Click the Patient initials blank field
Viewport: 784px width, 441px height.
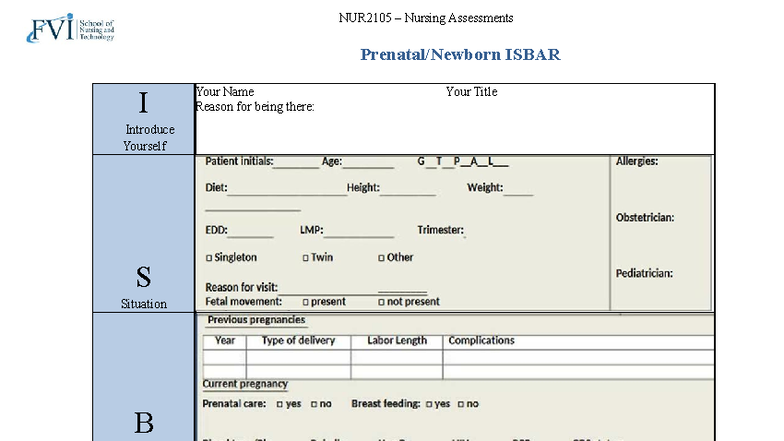(296, 164)
